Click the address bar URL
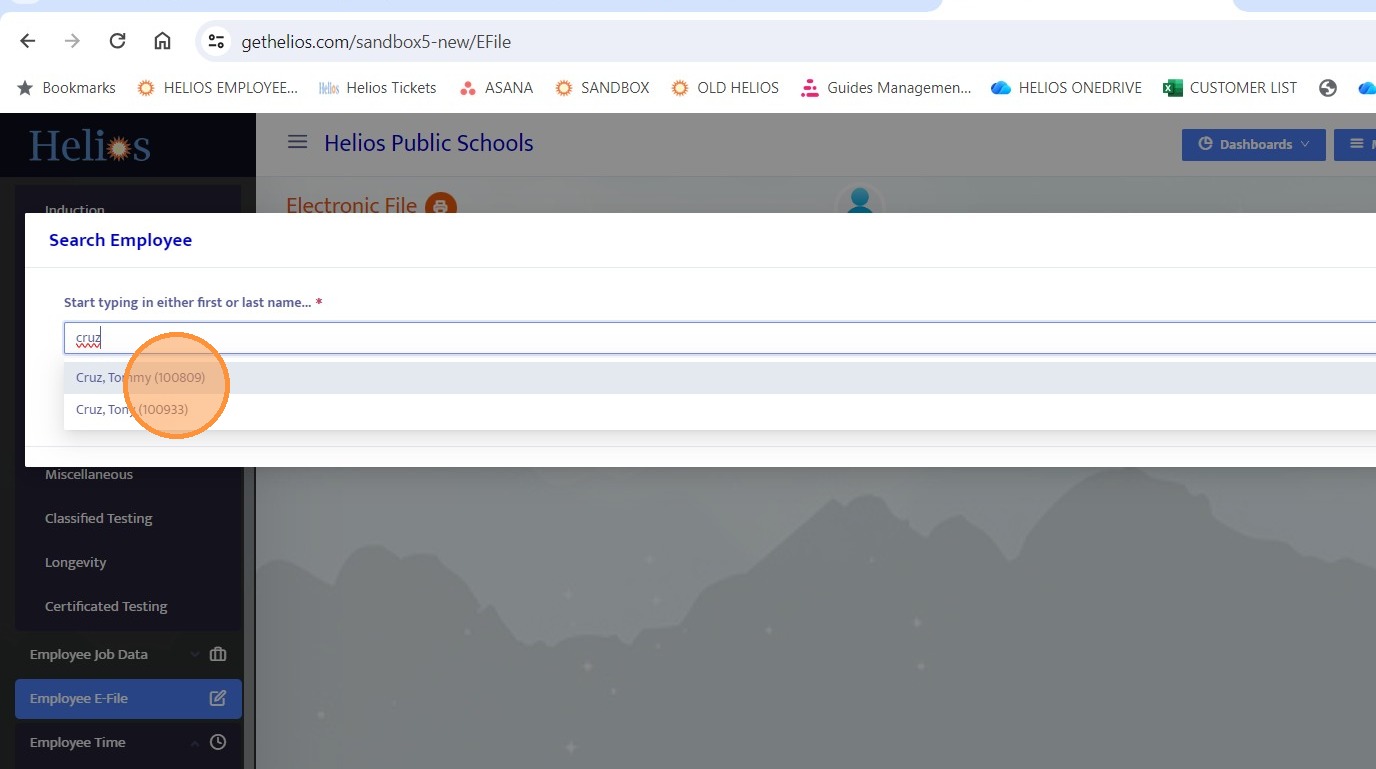This screenshot has height=769, width=1376. point(376,42)
